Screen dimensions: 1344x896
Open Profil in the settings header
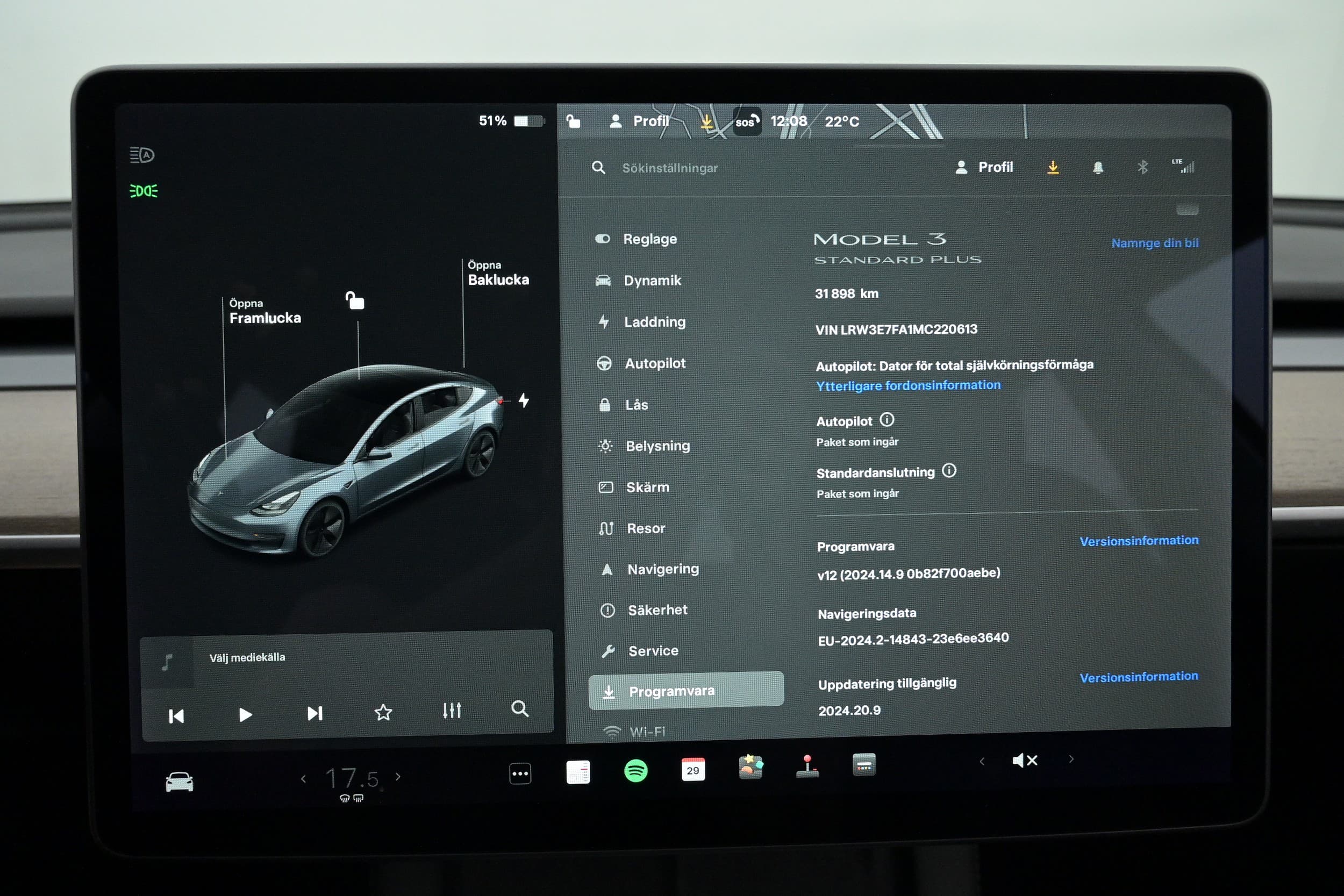[x=984, y=167]
